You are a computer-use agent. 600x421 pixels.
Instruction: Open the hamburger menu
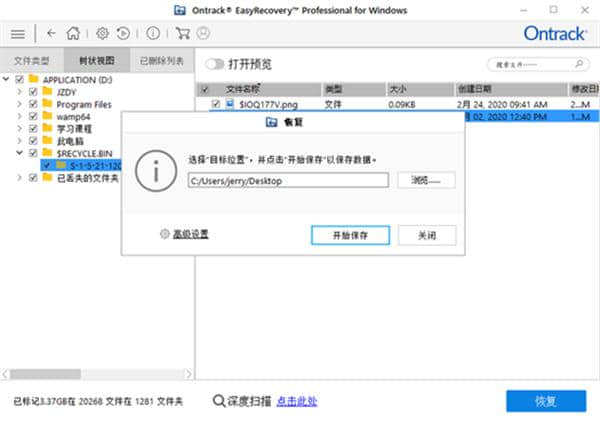(x=17, y=33)
